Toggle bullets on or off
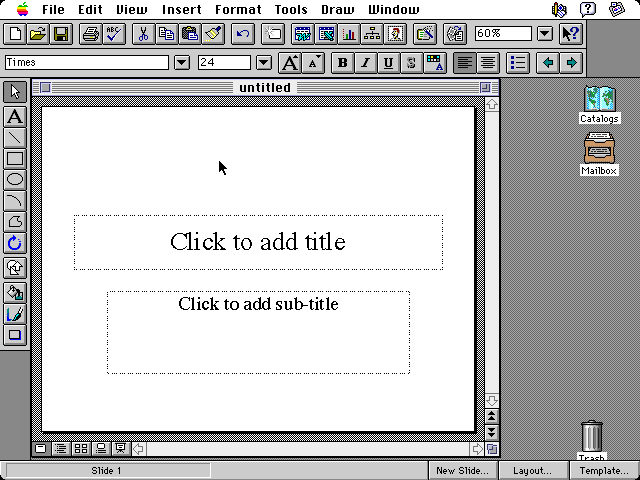640x480 pixels. click(518, 63)
